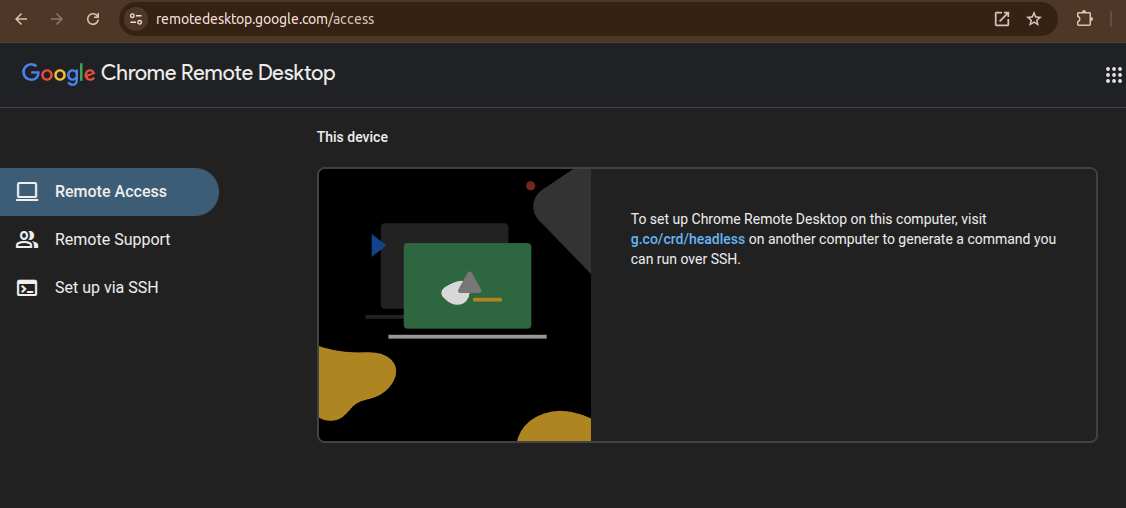Screen dimensions: 1126x508
Task: Bookmark this page with the star icon
Action: pos(1034,19)
